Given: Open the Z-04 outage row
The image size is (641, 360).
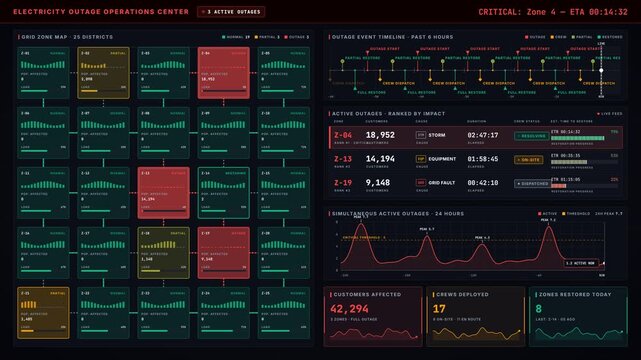Looking at the screenshot, I should [x=476, y=137].
